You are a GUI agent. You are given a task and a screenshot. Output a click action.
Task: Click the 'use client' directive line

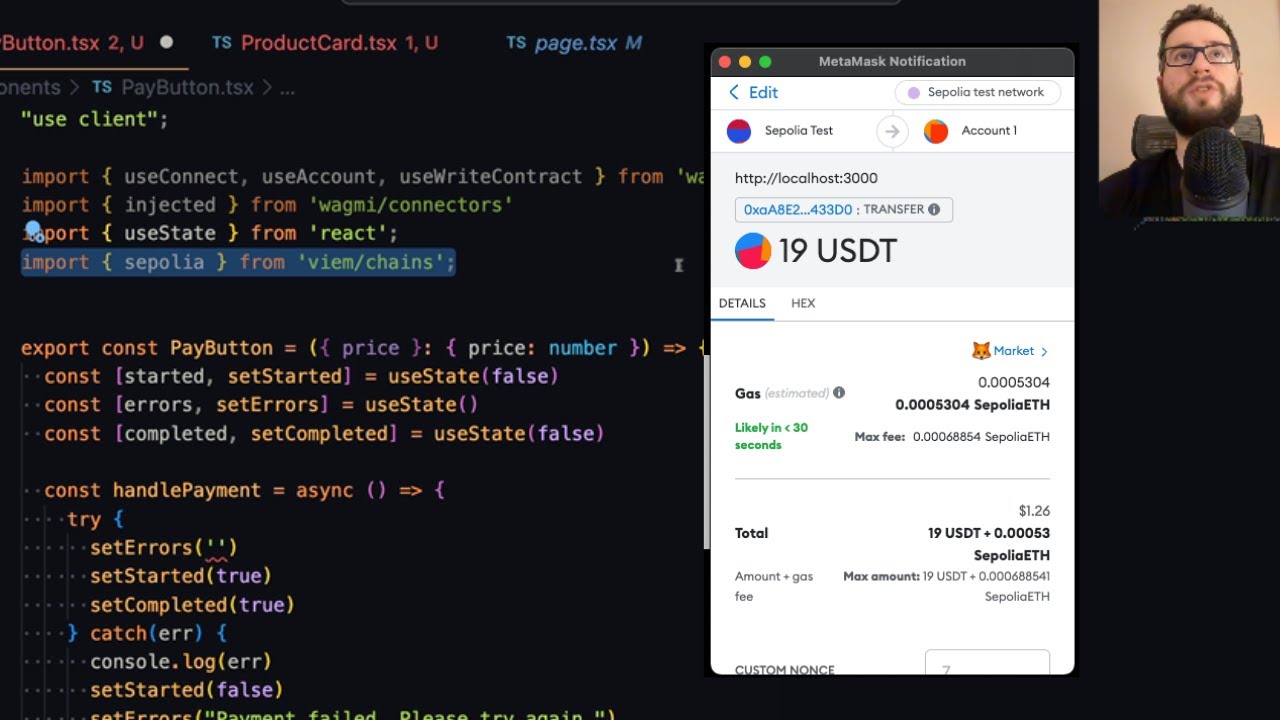point(95,119)
